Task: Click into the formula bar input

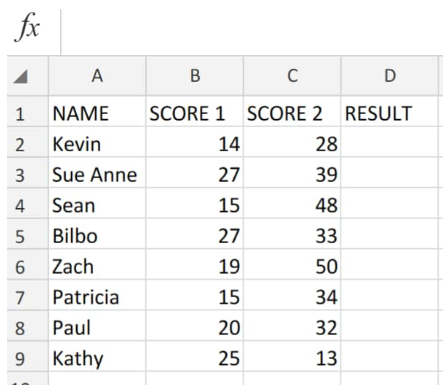Action: click(252, 32)
